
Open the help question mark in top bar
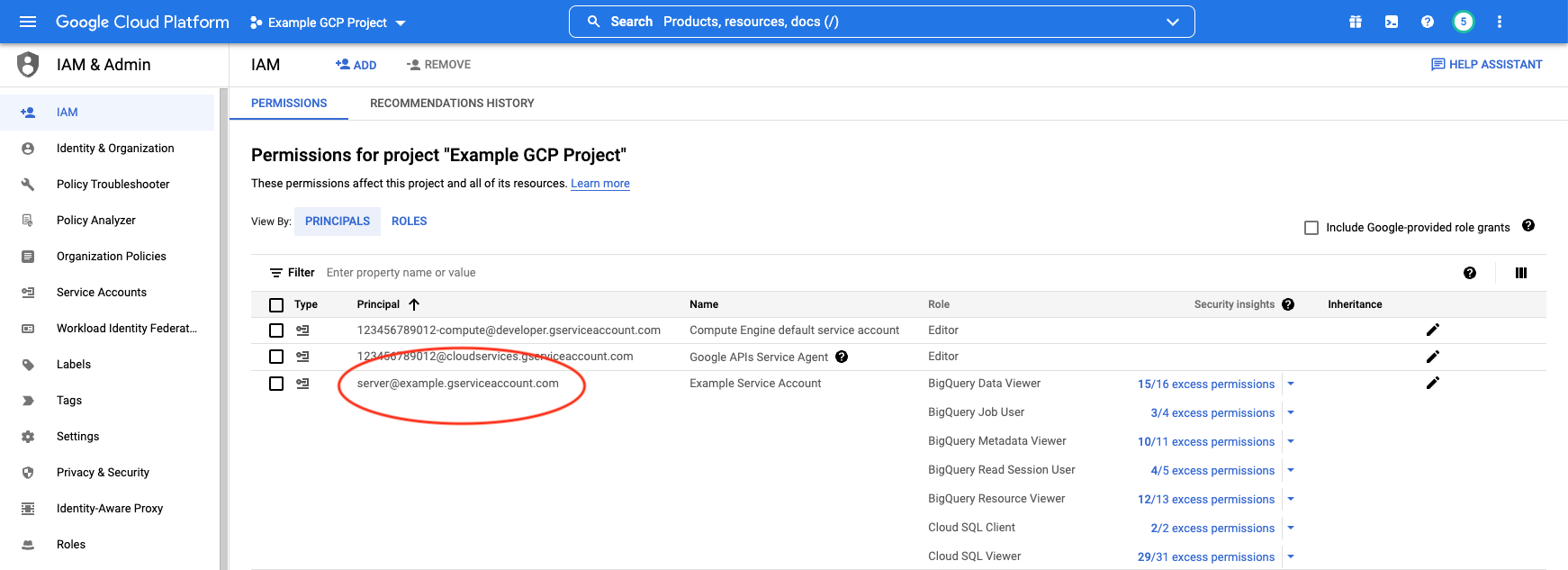(x=1428, y=22)
